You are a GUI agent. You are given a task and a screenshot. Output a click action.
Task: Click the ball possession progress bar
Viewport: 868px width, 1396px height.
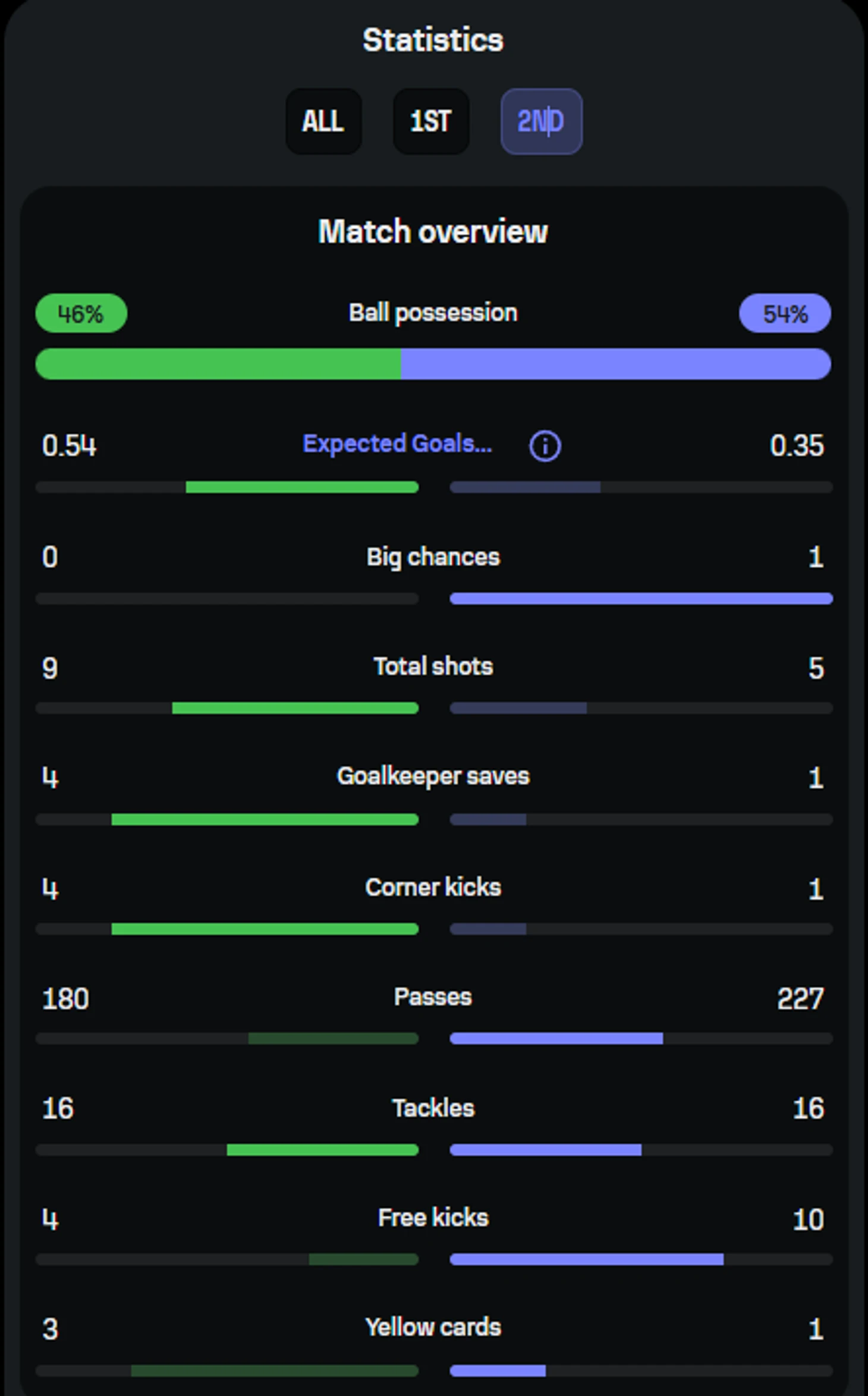(433, 364)
